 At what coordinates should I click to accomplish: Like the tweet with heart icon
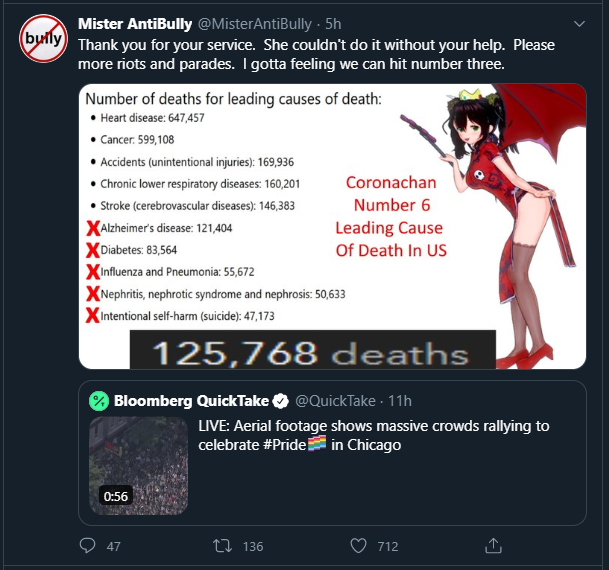click(358, 546)
